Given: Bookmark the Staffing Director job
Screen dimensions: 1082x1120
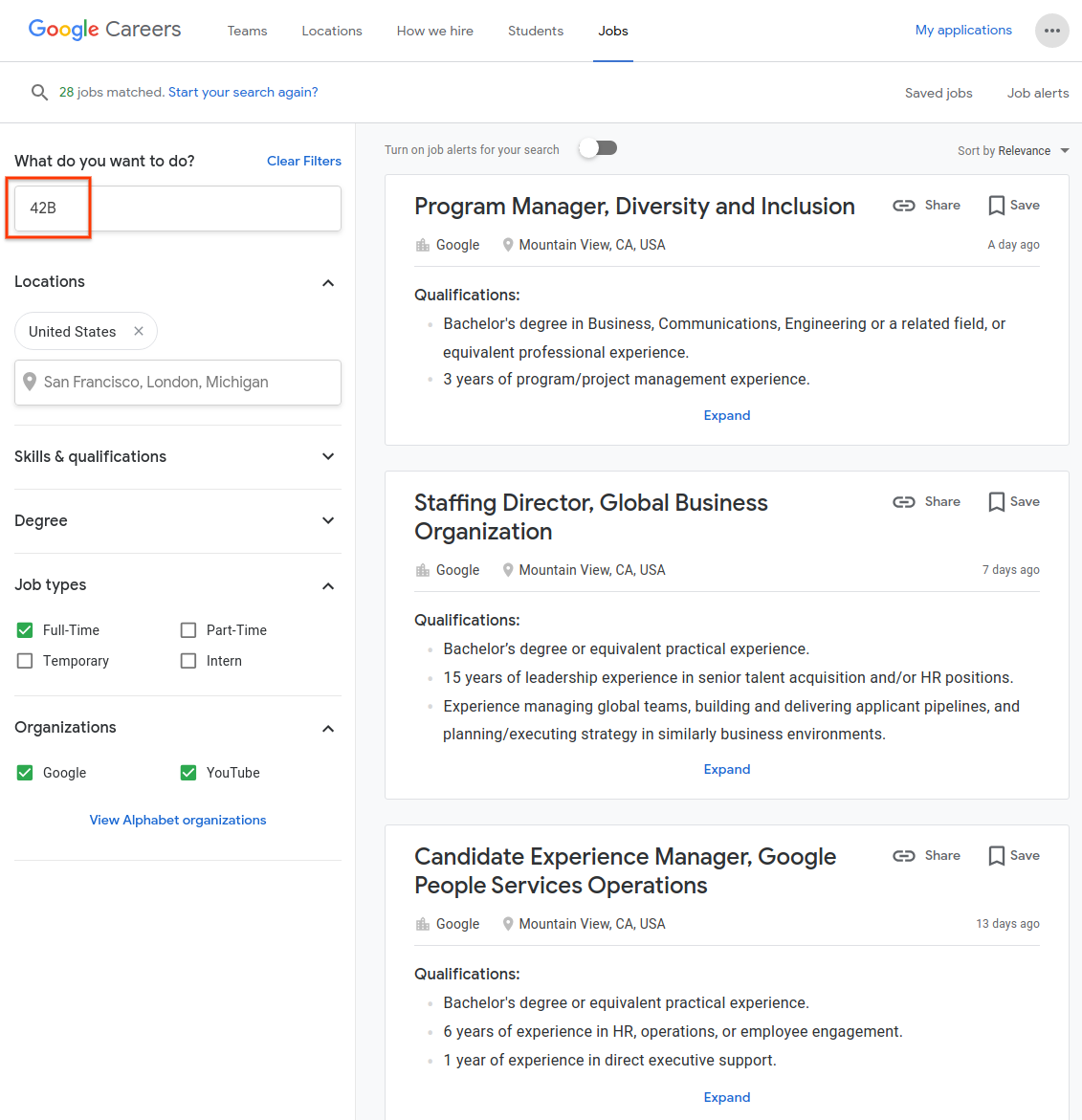Looking at the screenshot, I should tap(1013, 502).
